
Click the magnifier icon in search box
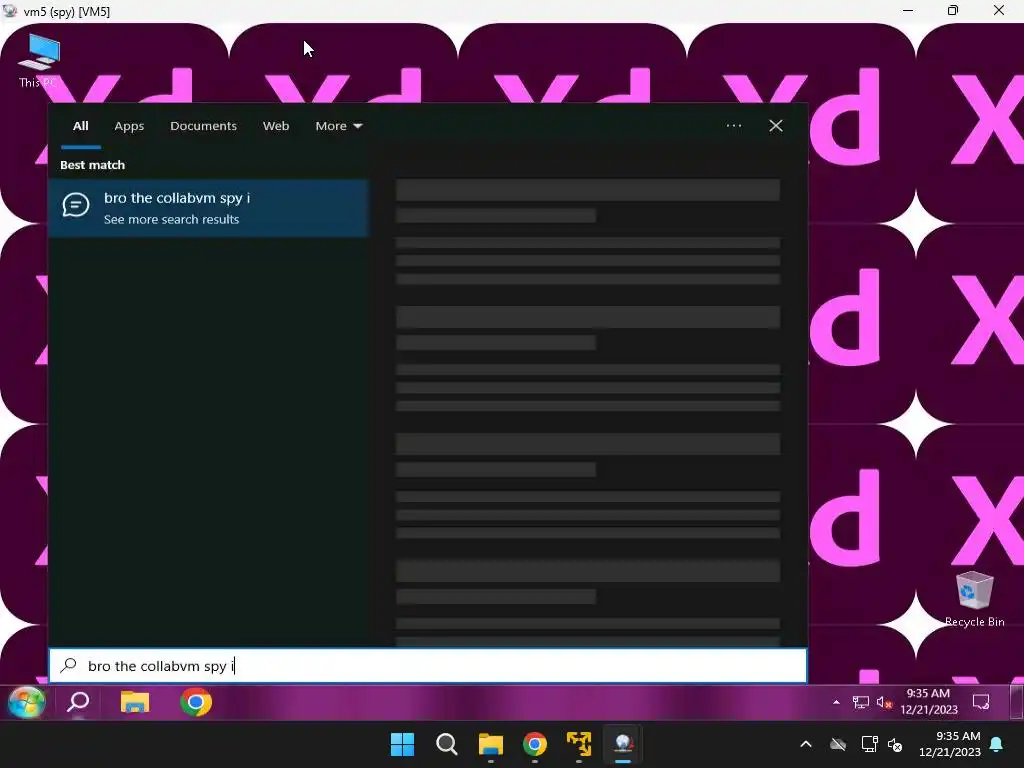(69, 665)
